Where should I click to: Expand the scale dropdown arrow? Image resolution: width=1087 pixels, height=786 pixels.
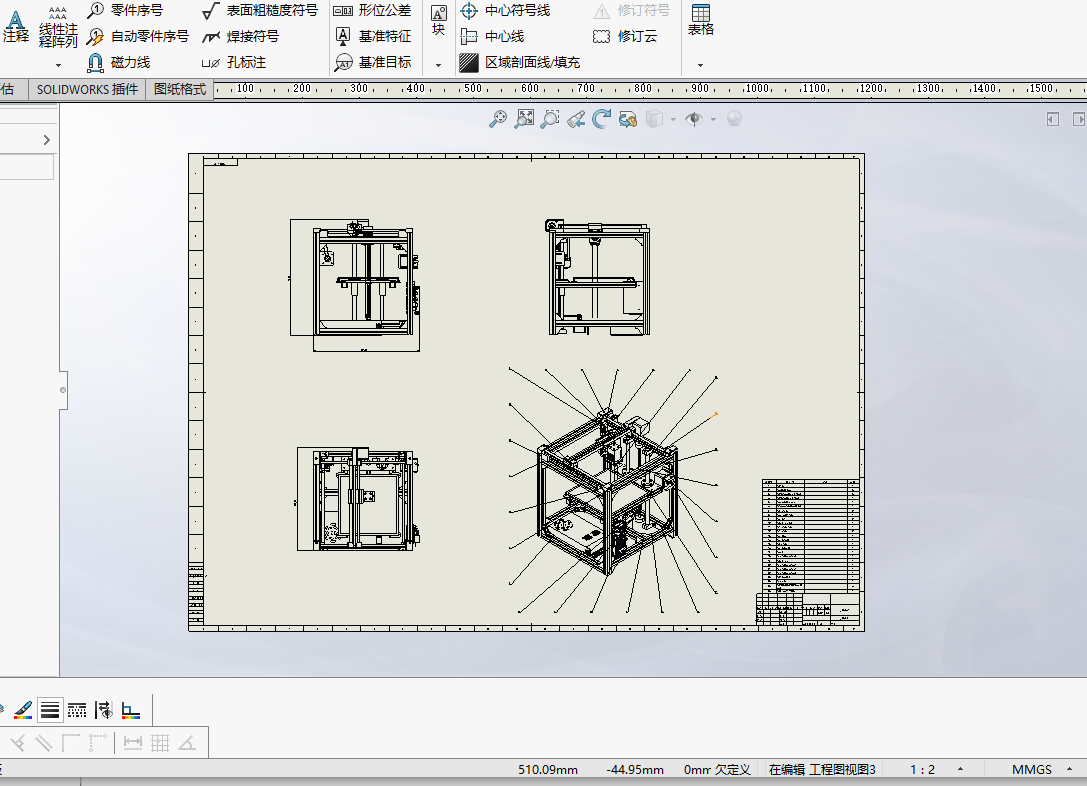click(960, 769)
